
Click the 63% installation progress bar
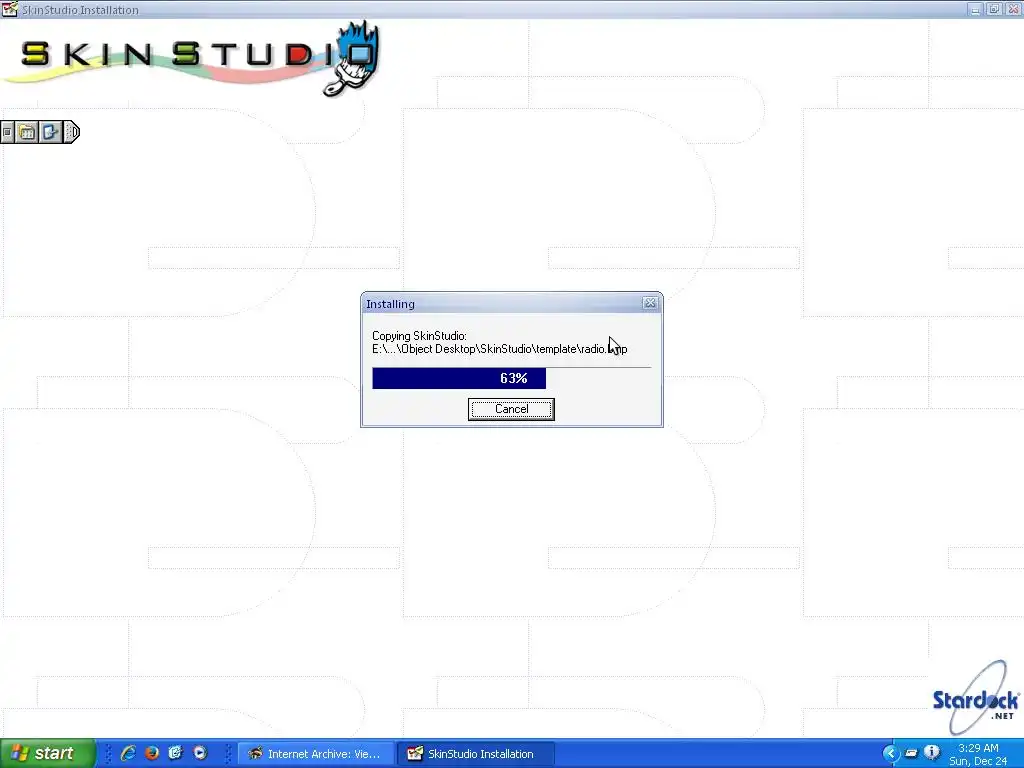pyautogui.click(x=511, y=378)
